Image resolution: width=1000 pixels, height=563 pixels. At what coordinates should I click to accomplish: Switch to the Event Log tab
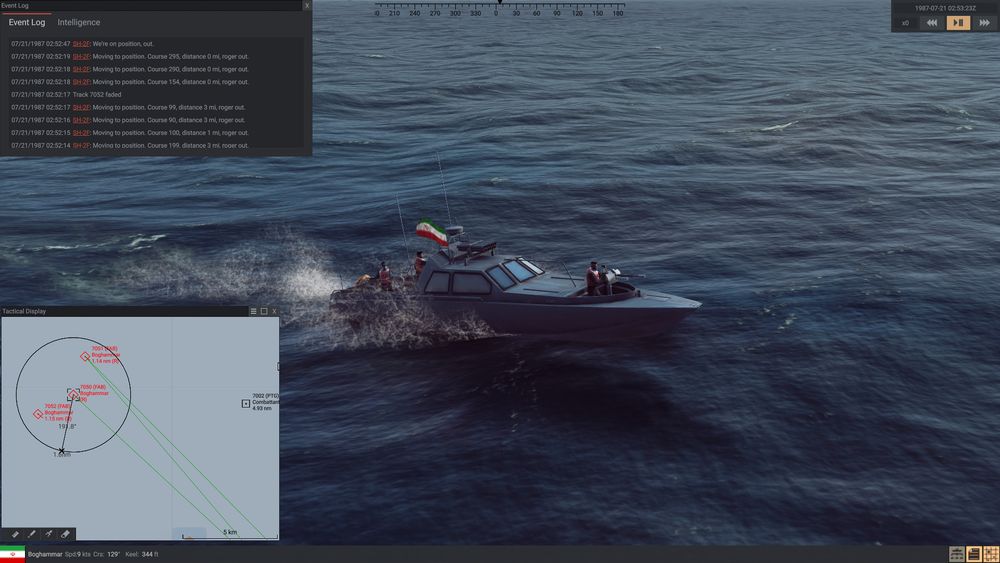coord(27,22)
